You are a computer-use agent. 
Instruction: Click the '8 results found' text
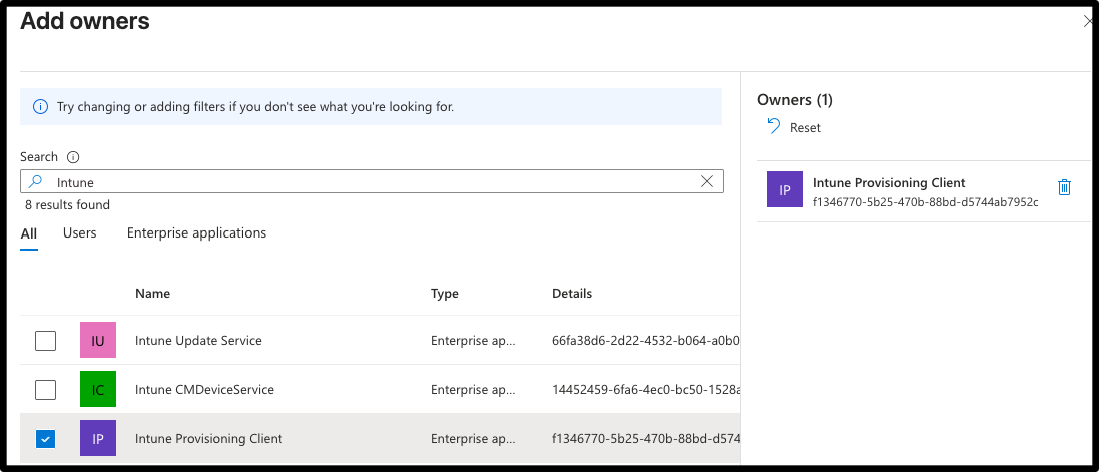(68, 205)
